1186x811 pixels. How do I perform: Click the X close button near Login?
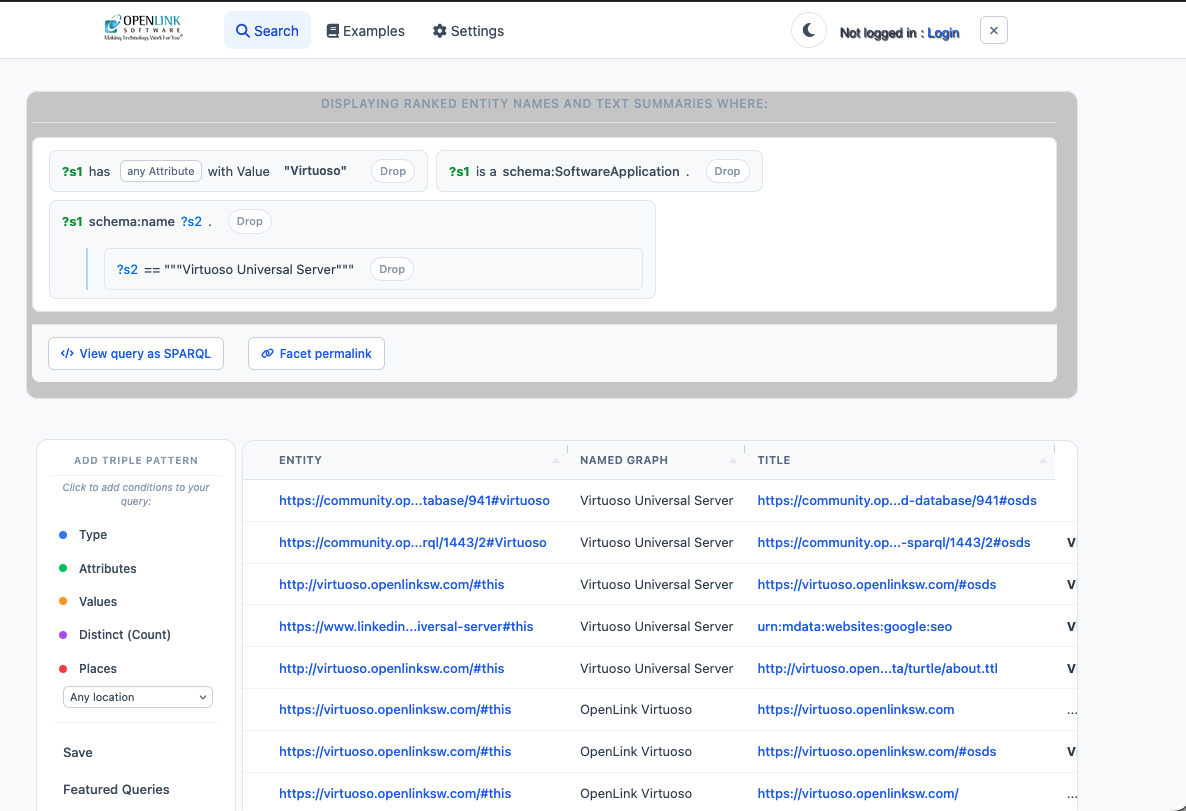tap(993, 31)
